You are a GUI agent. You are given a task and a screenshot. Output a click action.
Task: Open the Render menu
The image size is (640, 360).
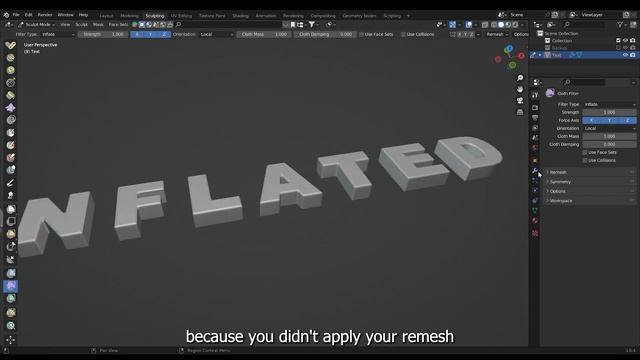pyautogui.click(x=45, y=15)
